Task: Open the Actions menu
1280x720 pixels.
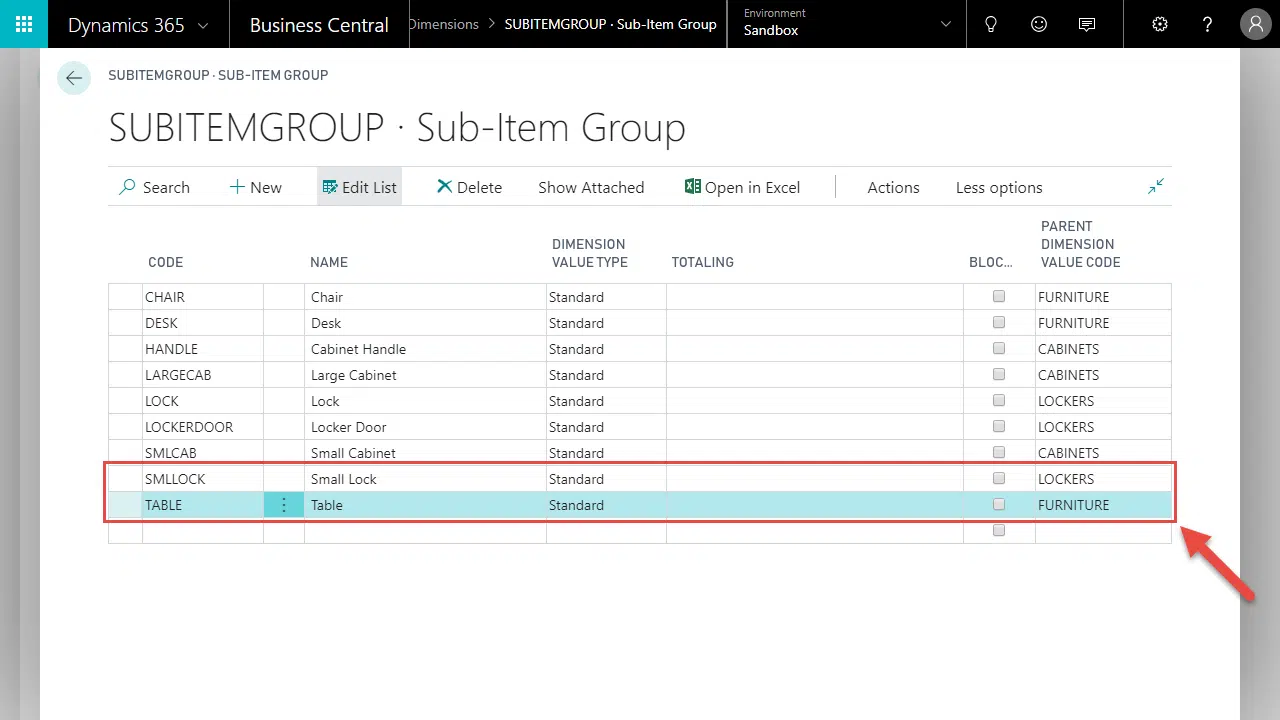Action: [x=893, y=187]
